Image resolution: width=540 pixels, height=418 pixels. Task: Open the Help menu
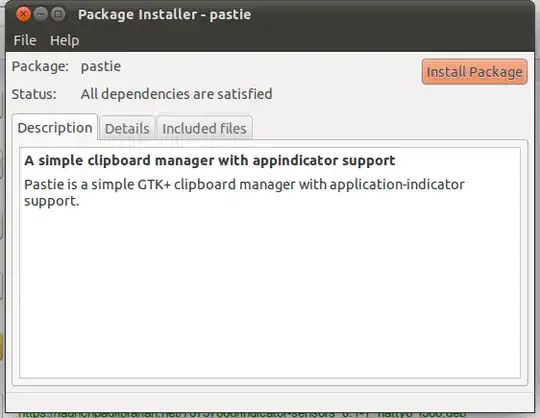point(64,40)
